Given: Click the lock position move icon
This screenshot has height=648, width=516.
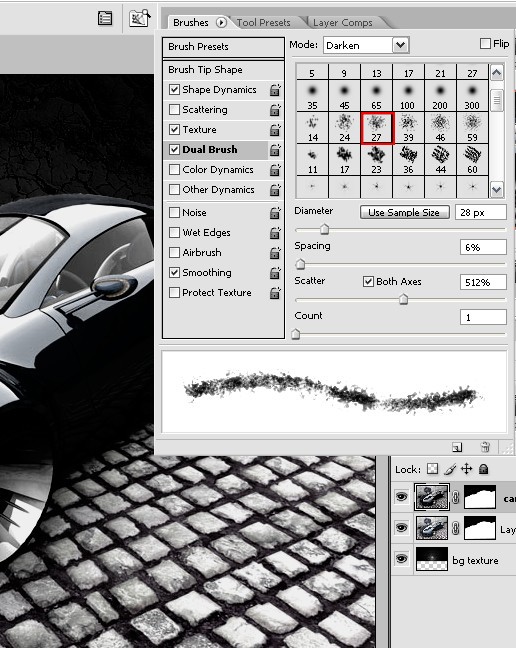Looking at the screenshot, I should coord(466,469).
